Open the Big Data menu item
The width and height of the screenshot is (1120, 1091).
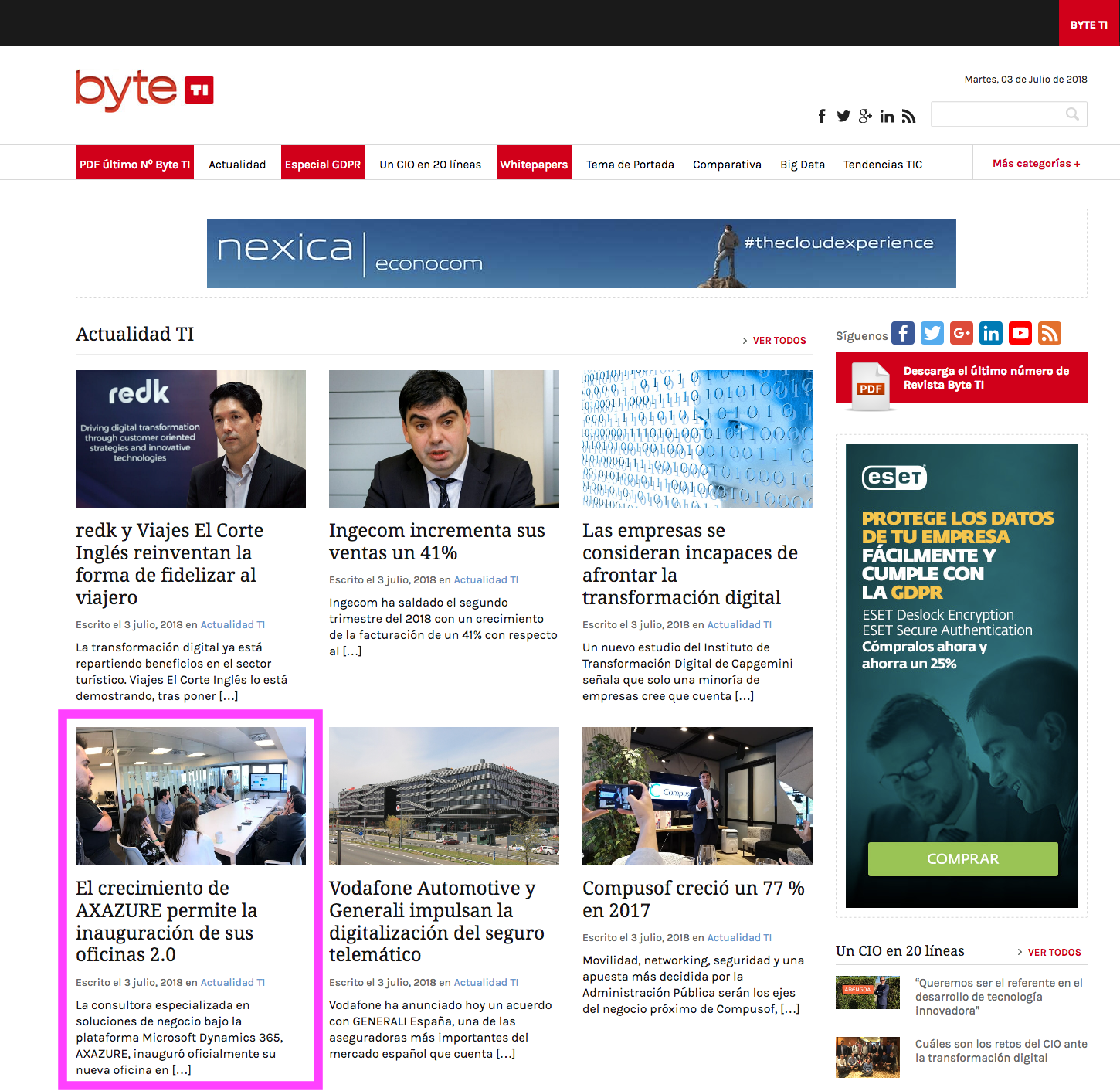803,165
